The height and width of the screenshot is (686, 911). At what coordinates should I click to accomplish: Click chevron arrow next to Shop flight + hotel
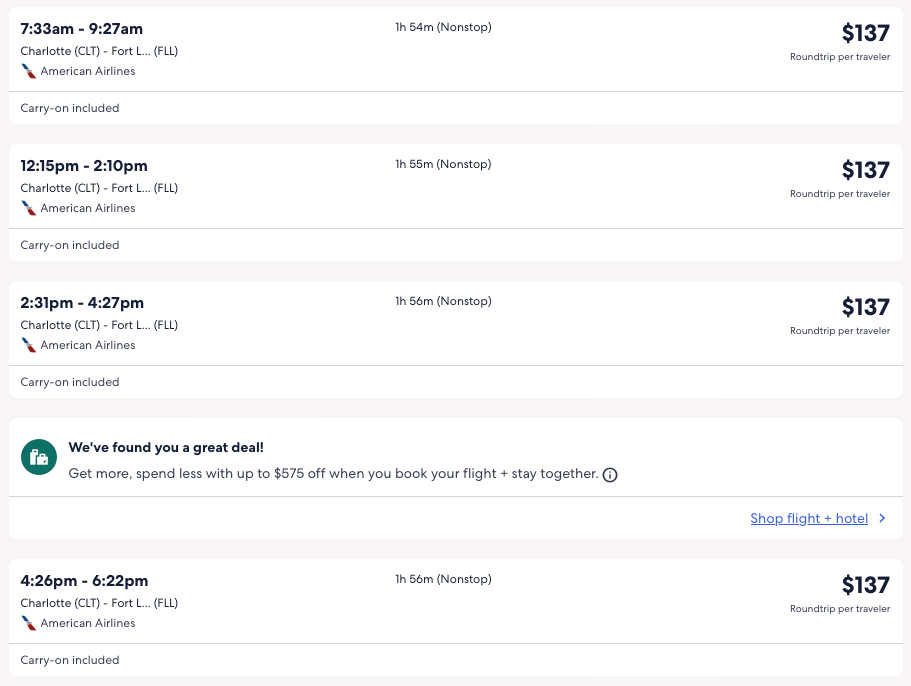coord(882,518)
